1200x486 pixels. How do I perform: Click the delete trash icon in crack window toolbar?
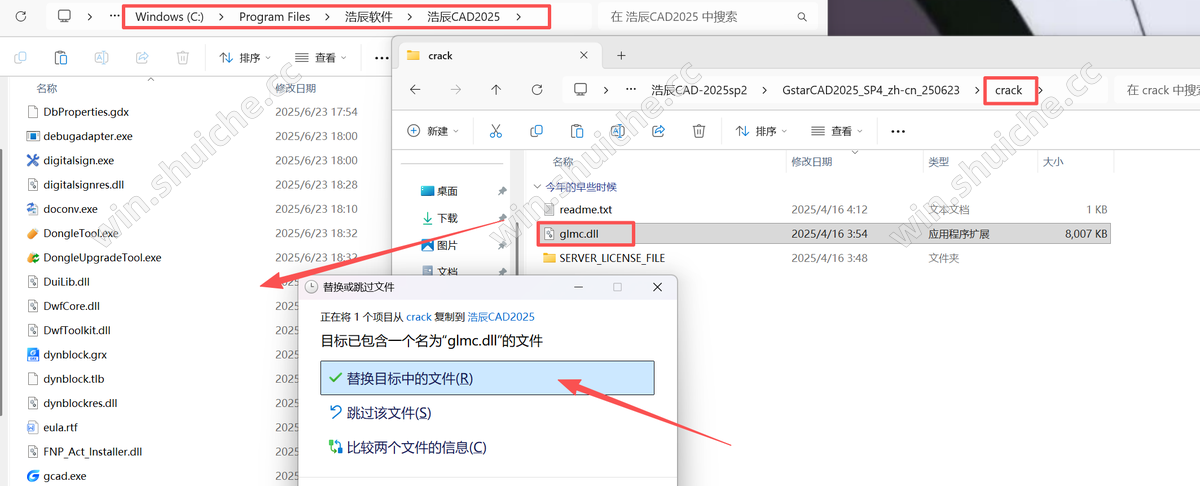point(699,131)
